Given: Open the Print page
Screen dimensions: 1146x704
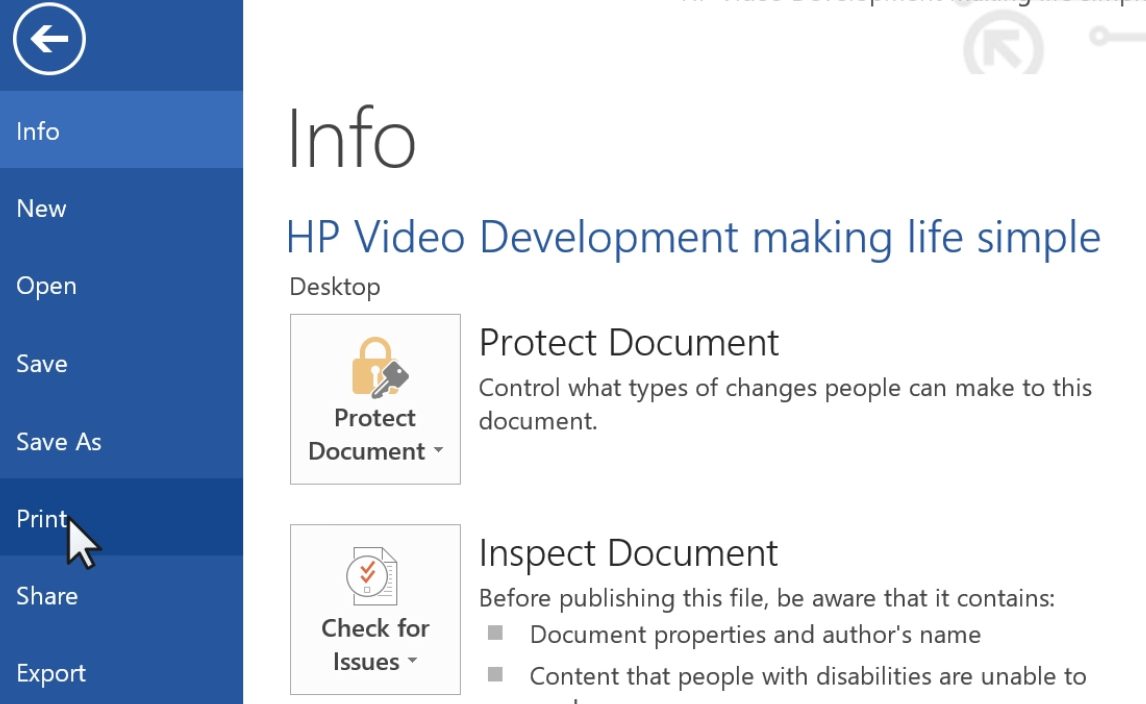Looking at the screenshot, I should pyautogui.click(x=121, y=518).
